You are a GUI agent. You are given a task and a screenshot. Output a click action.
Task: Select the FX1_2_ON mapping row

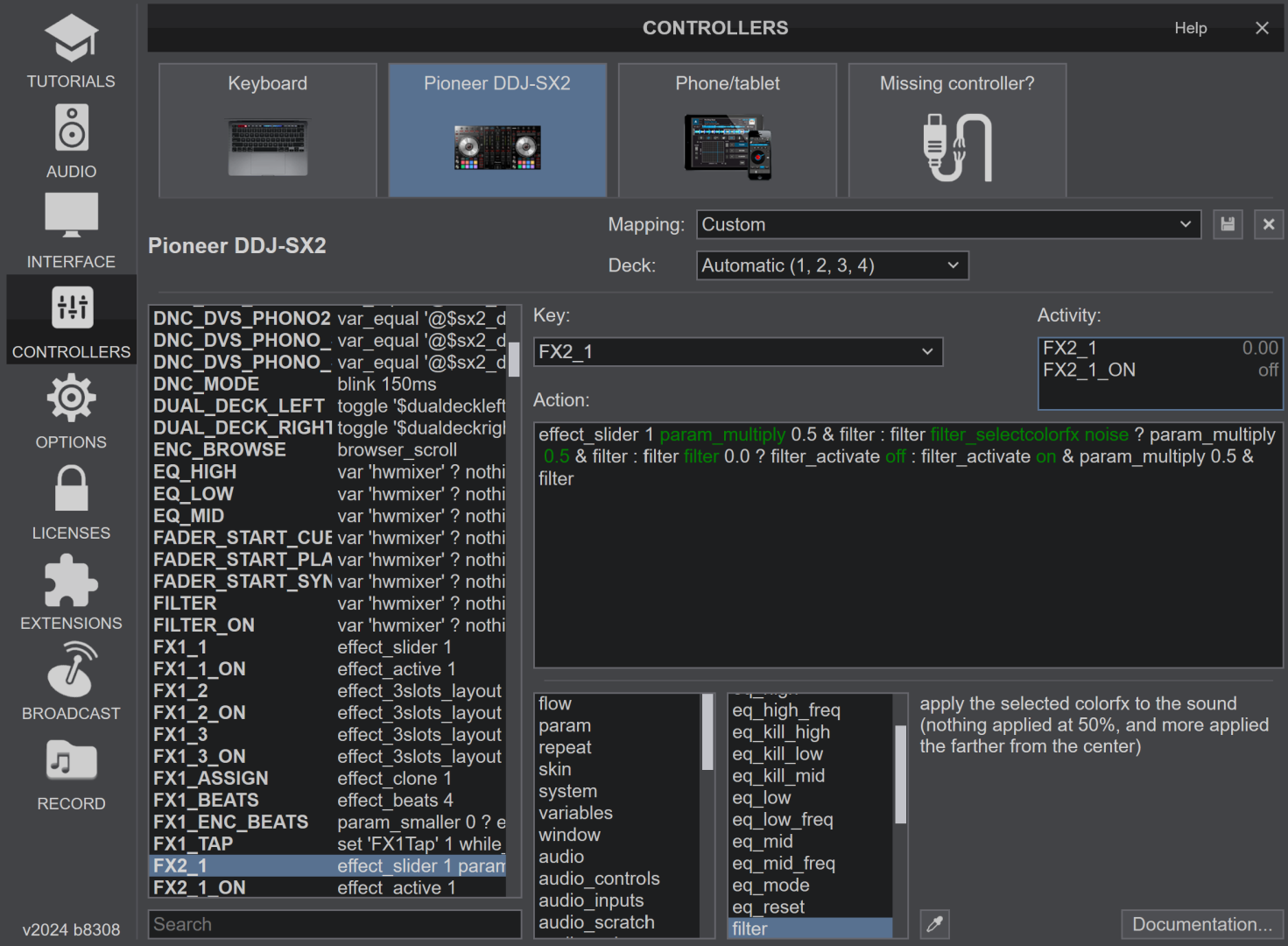(x=327, y=712)
